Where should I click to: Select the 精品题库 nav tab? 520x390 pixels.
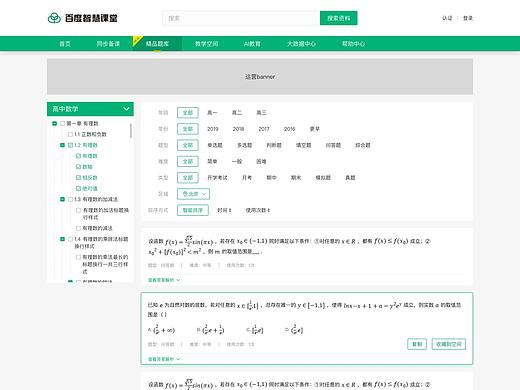(157, 44)
